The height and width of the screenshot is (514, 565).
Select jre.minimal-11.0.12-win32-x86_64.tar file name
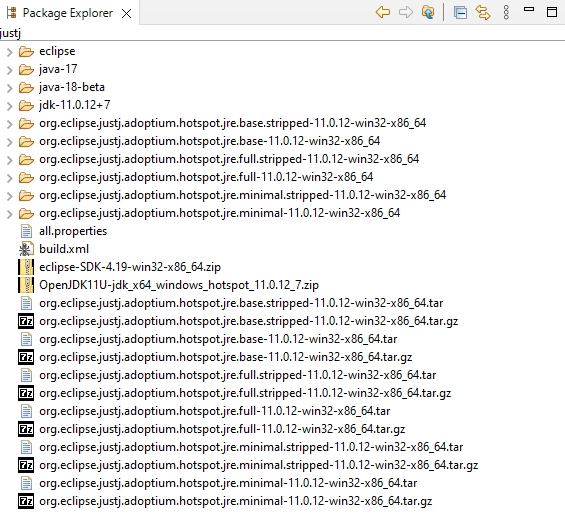pyautogui.click(x=228, y=483)
